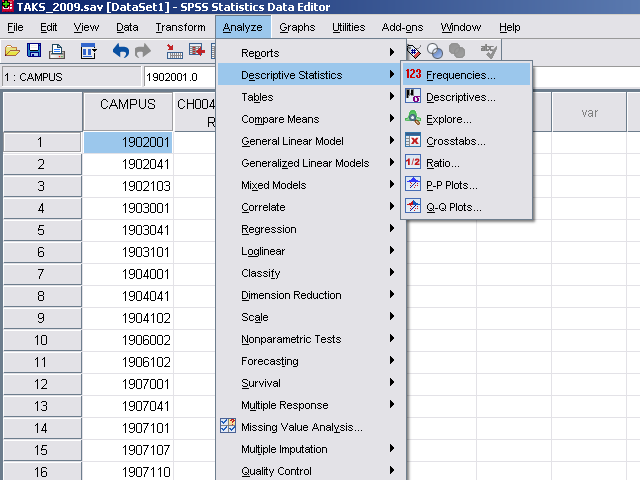Choose the Crosstabs menu entry
Image resolution: width=640 pixels, height=480 pixels.
[x=455, y=141]
